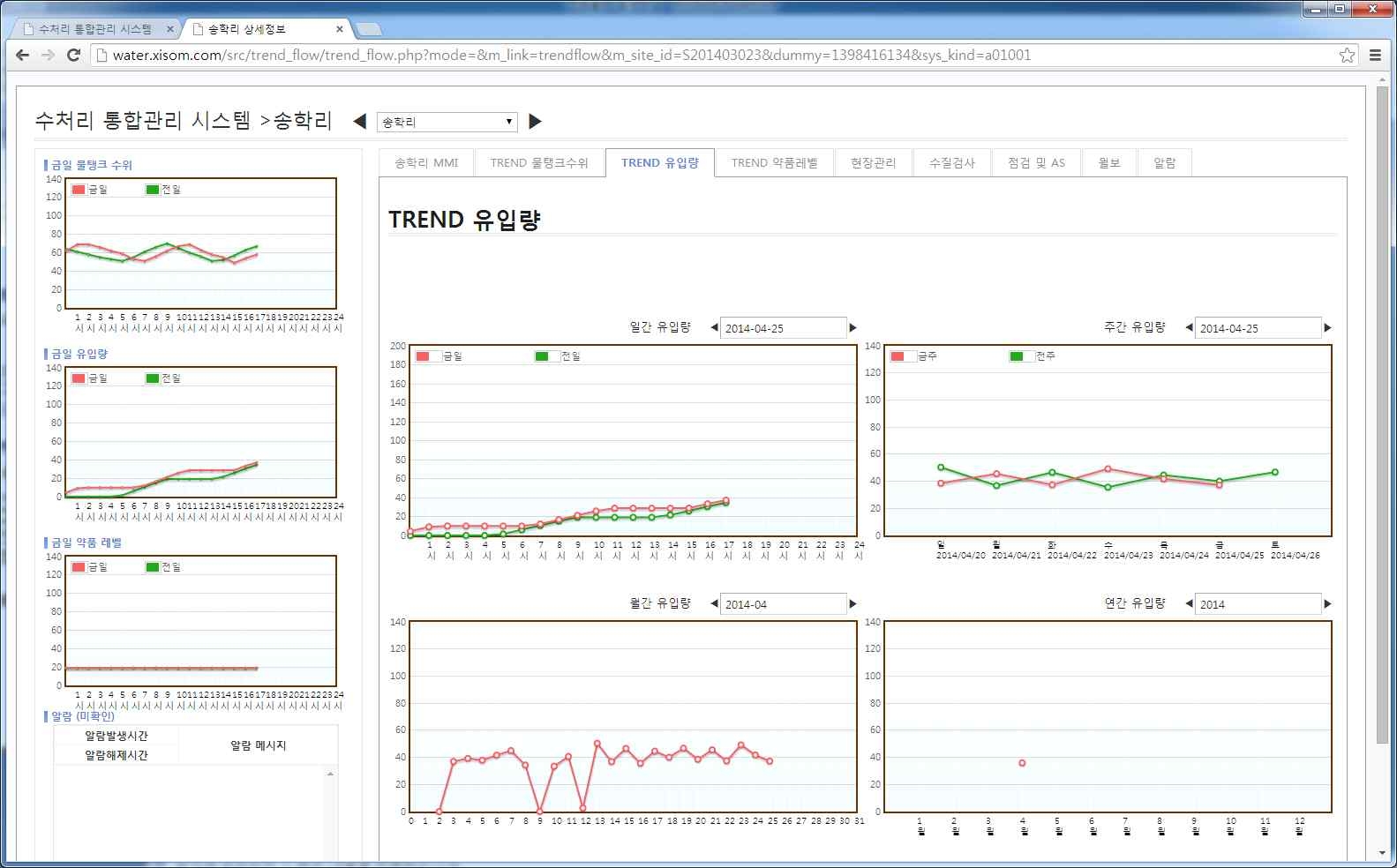Screen dimensions: 1397x868
Task: Next day arrow for 일간 유입량
Action: tap(853, 328)
